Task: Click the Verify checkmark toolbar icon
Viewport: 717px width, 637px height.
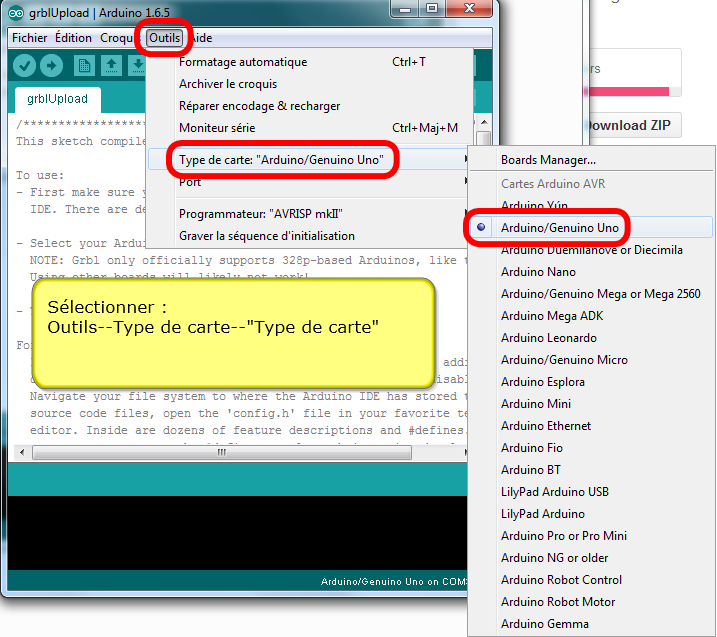Action: pyautogui.click(x=24, y=65)
